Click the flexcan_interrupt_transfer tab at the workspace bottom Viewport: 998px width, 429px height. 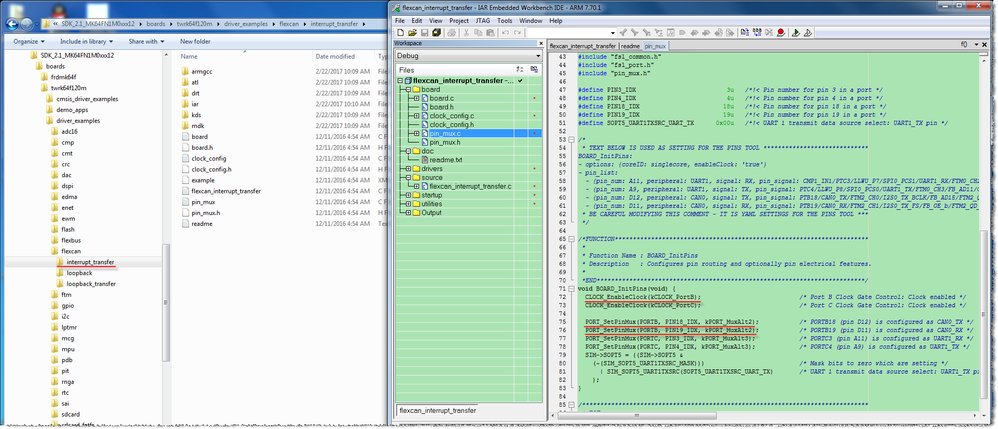tap(436, 411)
